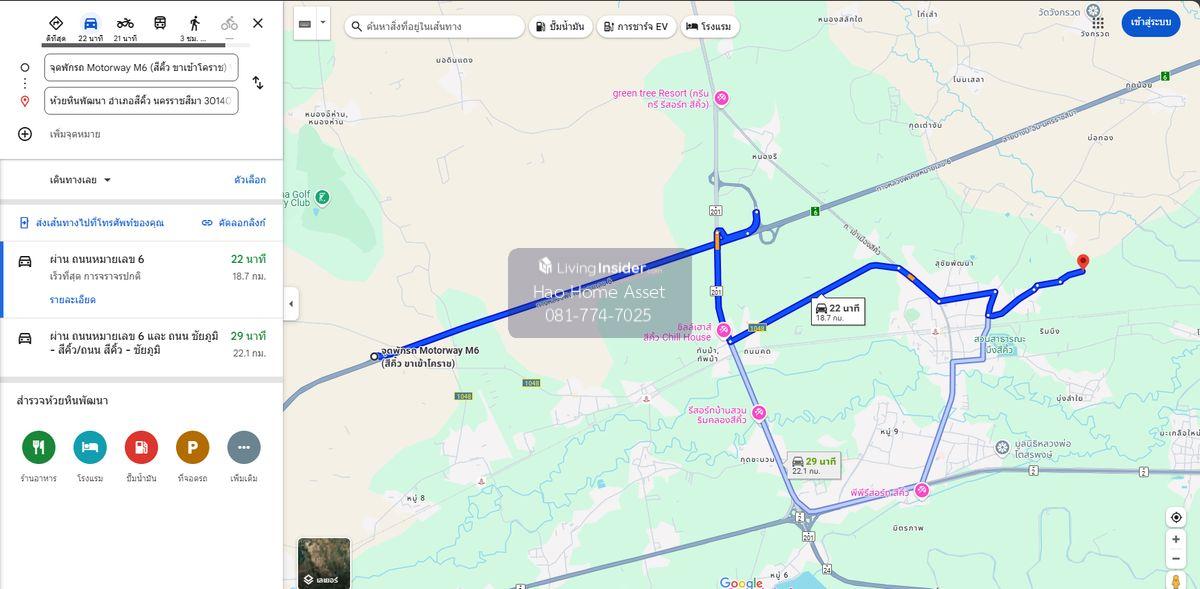Zoom in on the map
The width and height of the screenshot is (1200, 589).
[1176, 539]
